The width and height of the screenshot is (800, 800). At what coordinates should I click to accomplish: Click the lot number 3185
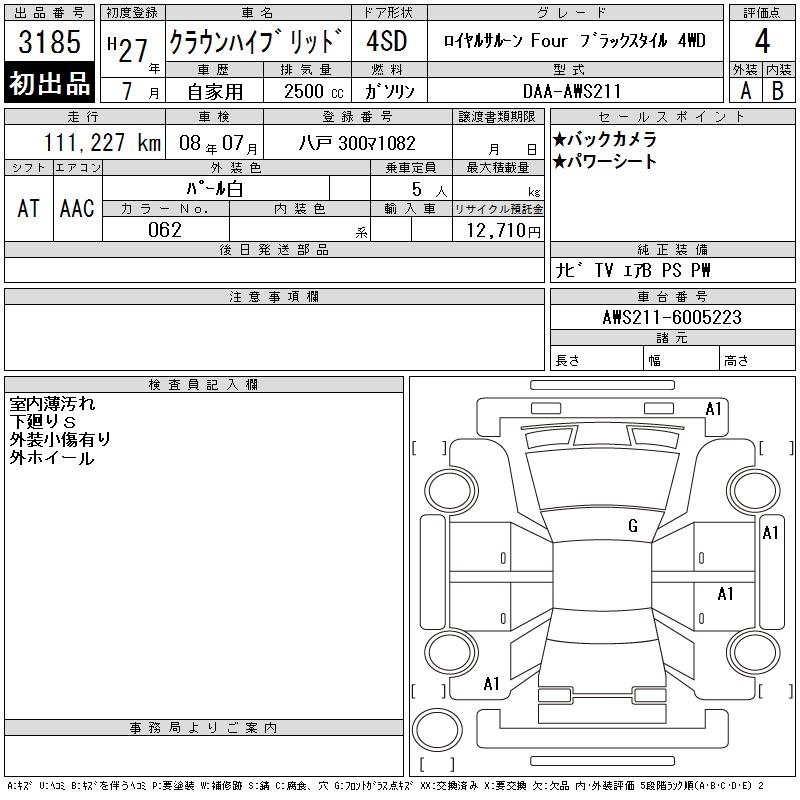pyautogui.click(x=49, y=42)
